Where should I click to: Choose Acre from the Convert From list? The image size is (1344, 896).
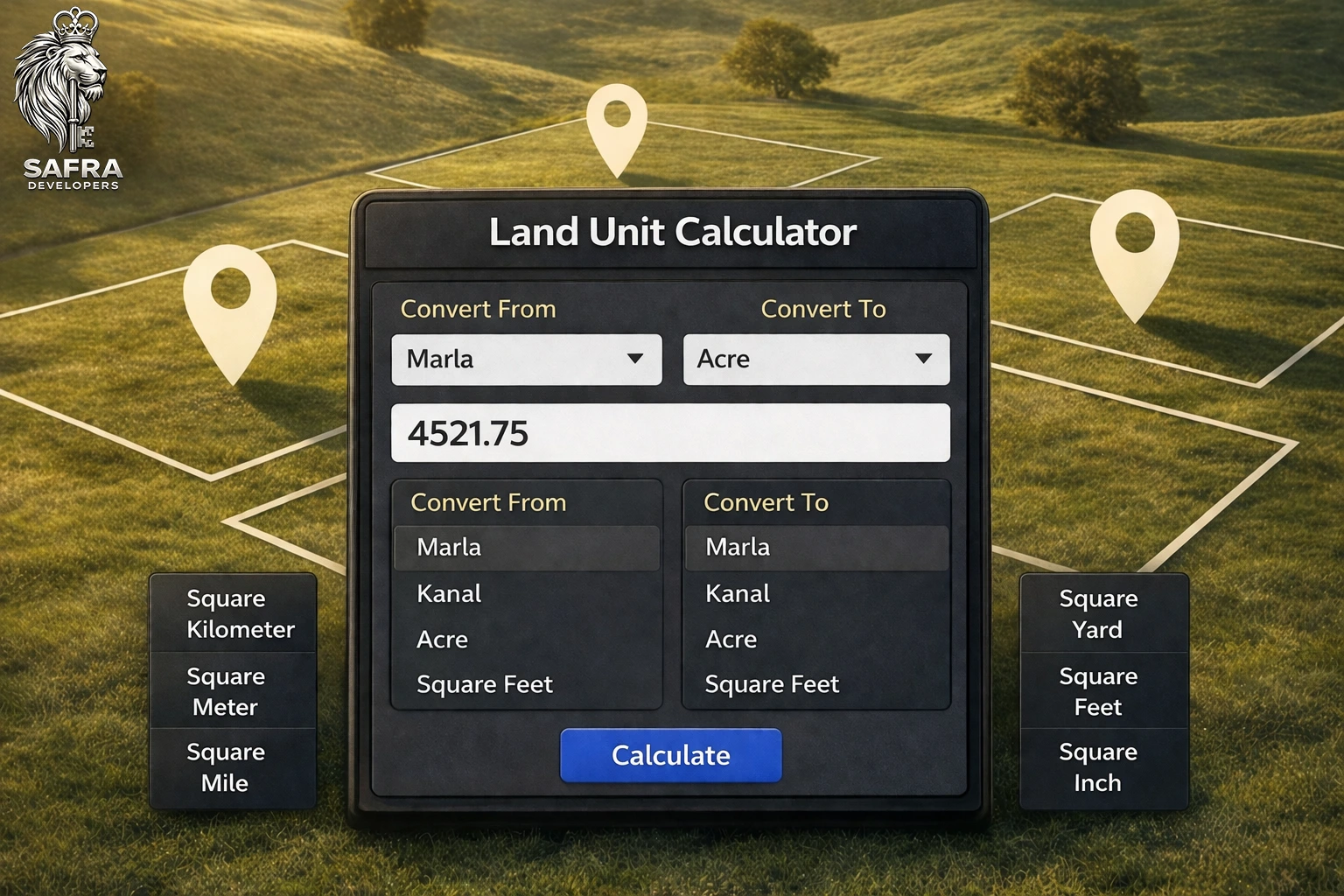pos(441,639)
